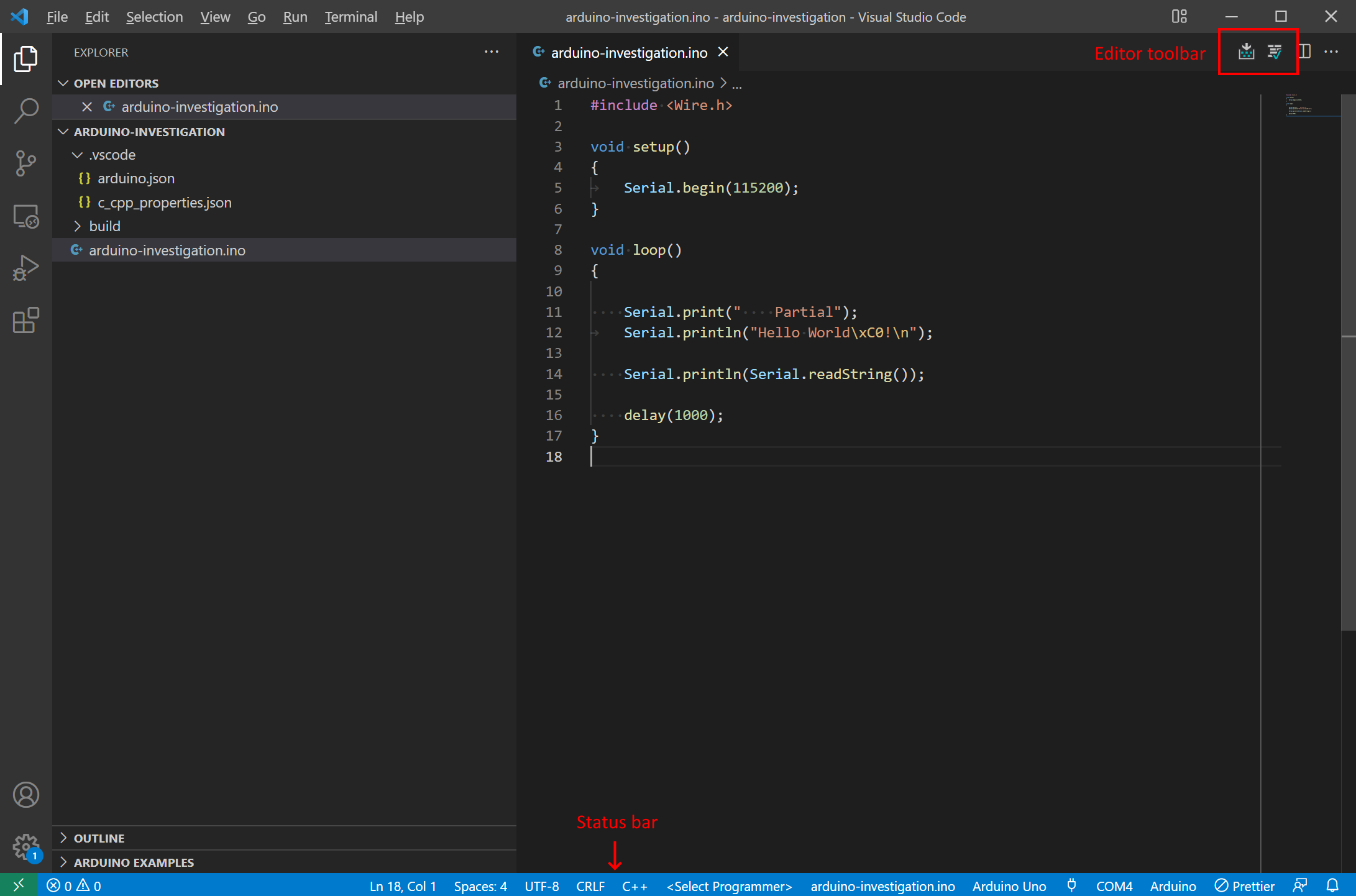Click <Select Programmer> in status bar
This screenshot has height=896, width=1356.
(729, 885)
